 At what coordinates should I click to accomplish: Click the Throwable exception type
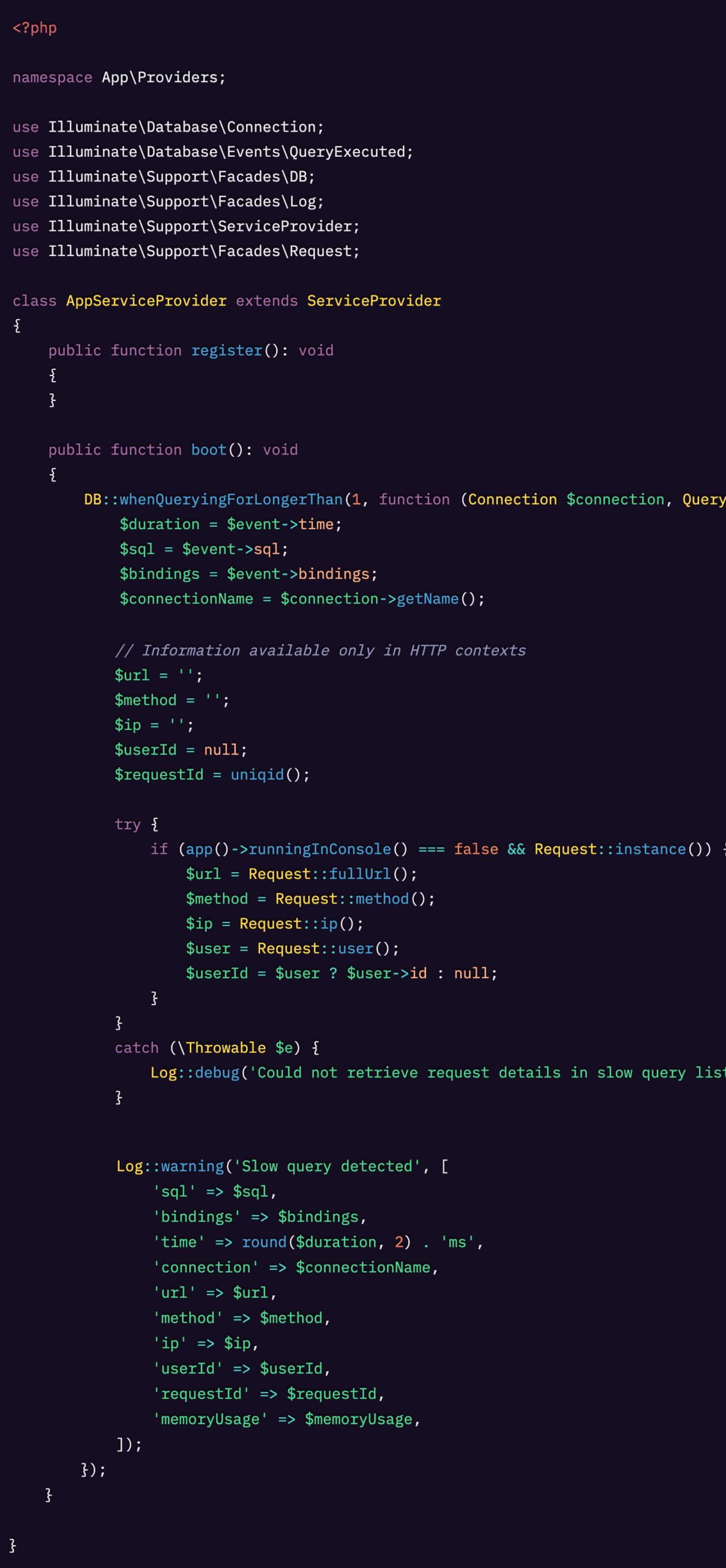pos(225,1048)
